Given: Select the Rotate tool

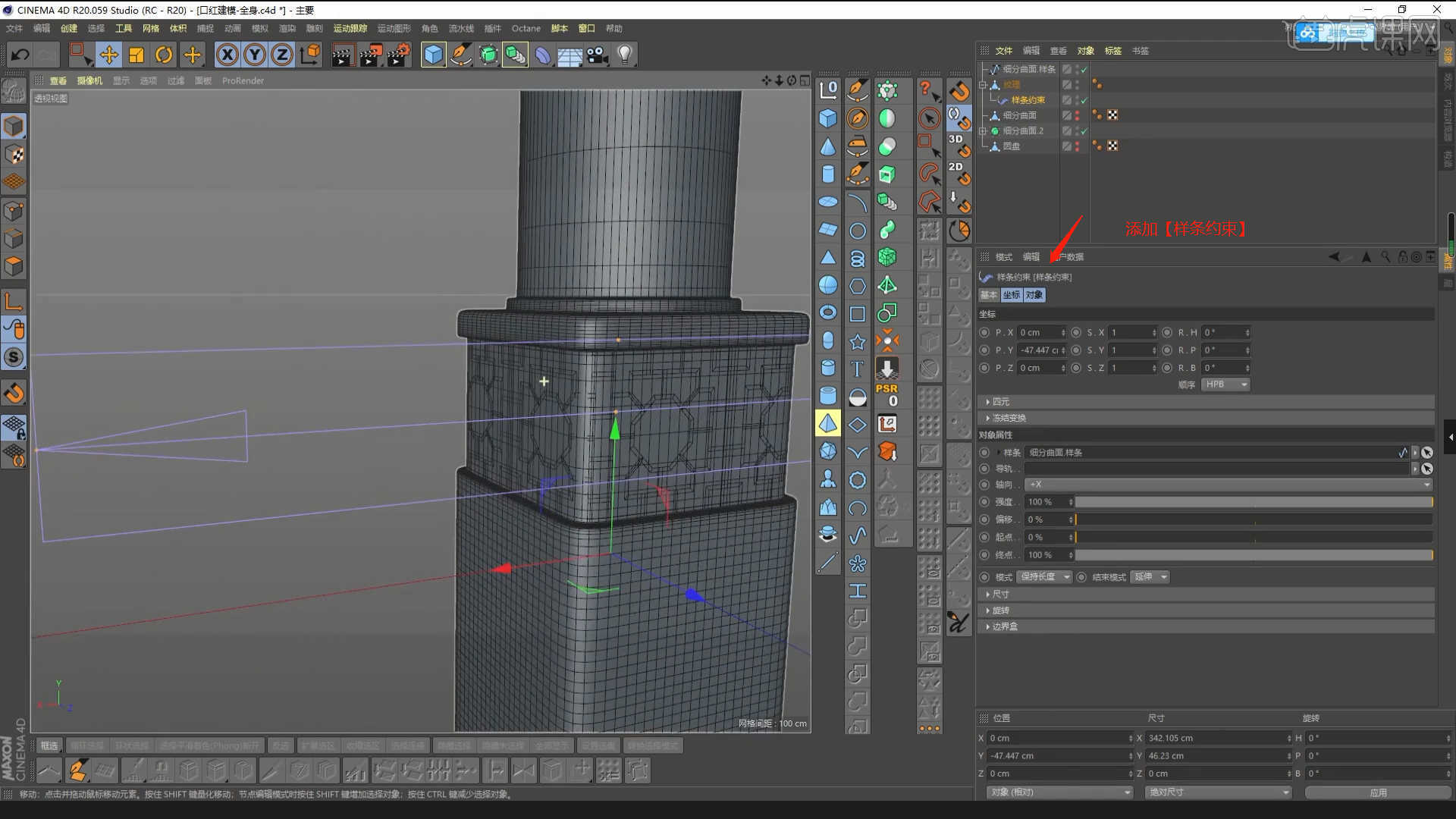Looking at the screenshot, I should [x=164, y=55].
